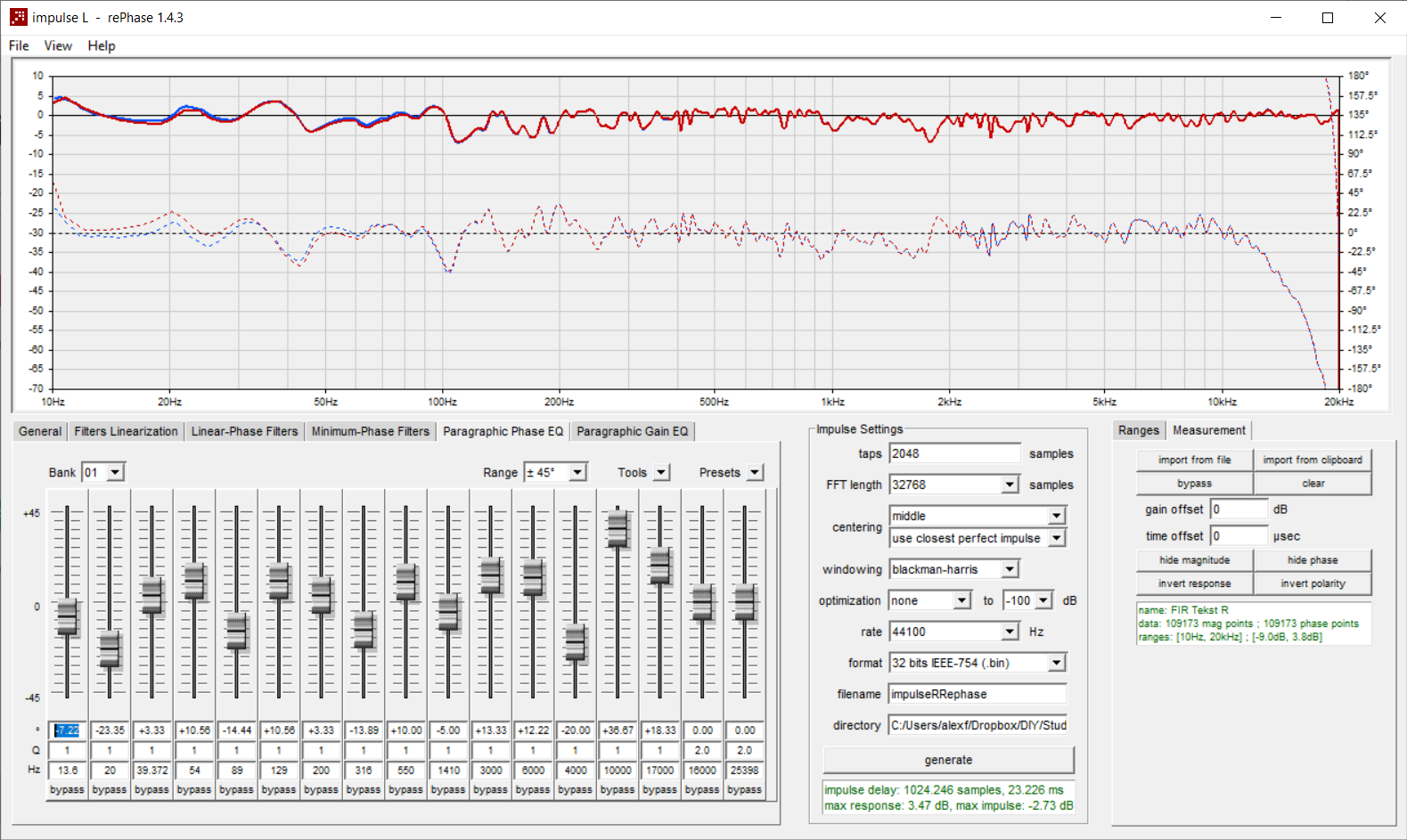Viewport: 1407px width, 840px height.
Task: Expand the Range ± 45° dropdown
Action: tap(577, 472)
